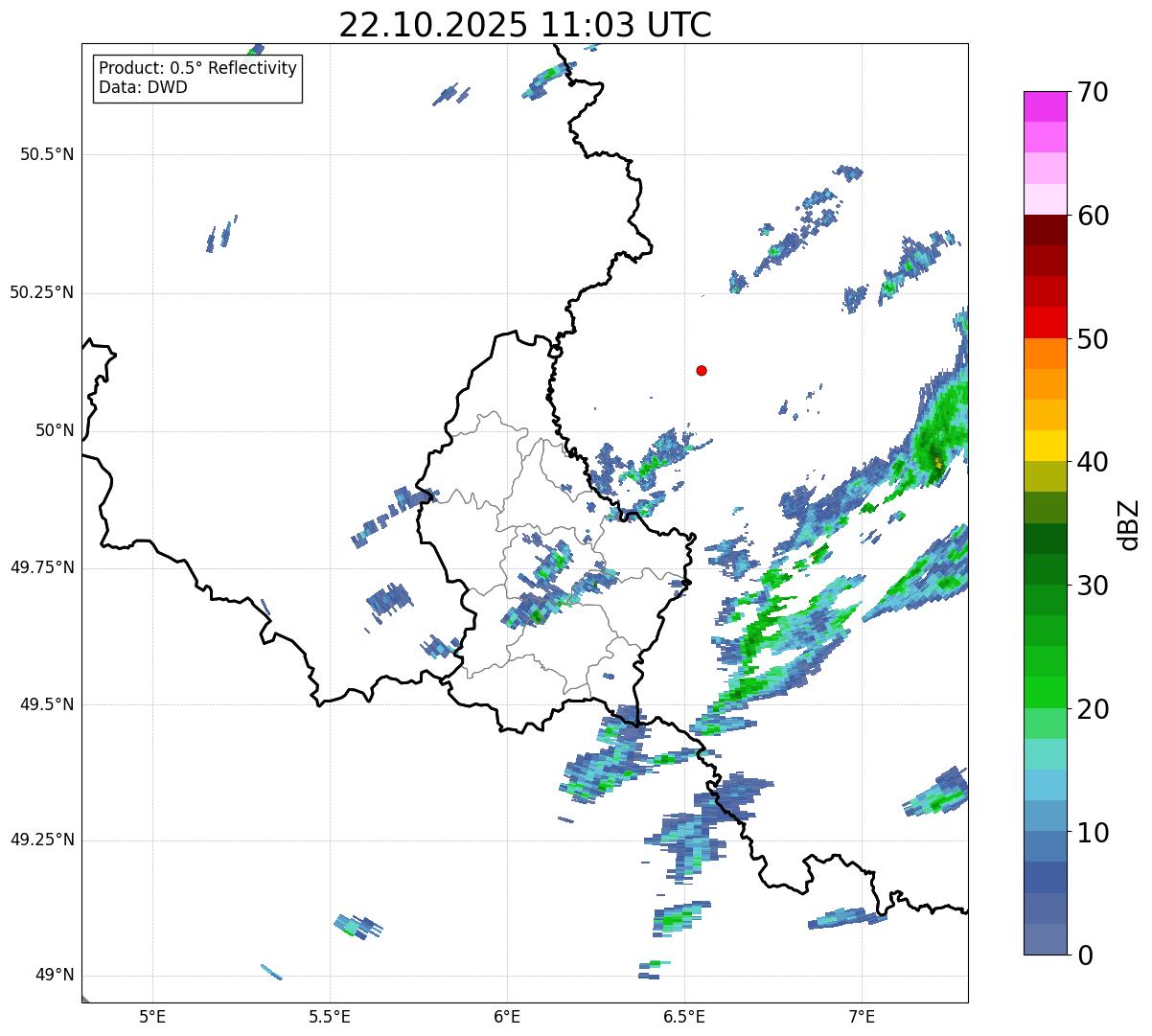The width and height of the screenshot is (1152, 1036).
Task: Click the red station marker dot
Action: pos(702,370)
